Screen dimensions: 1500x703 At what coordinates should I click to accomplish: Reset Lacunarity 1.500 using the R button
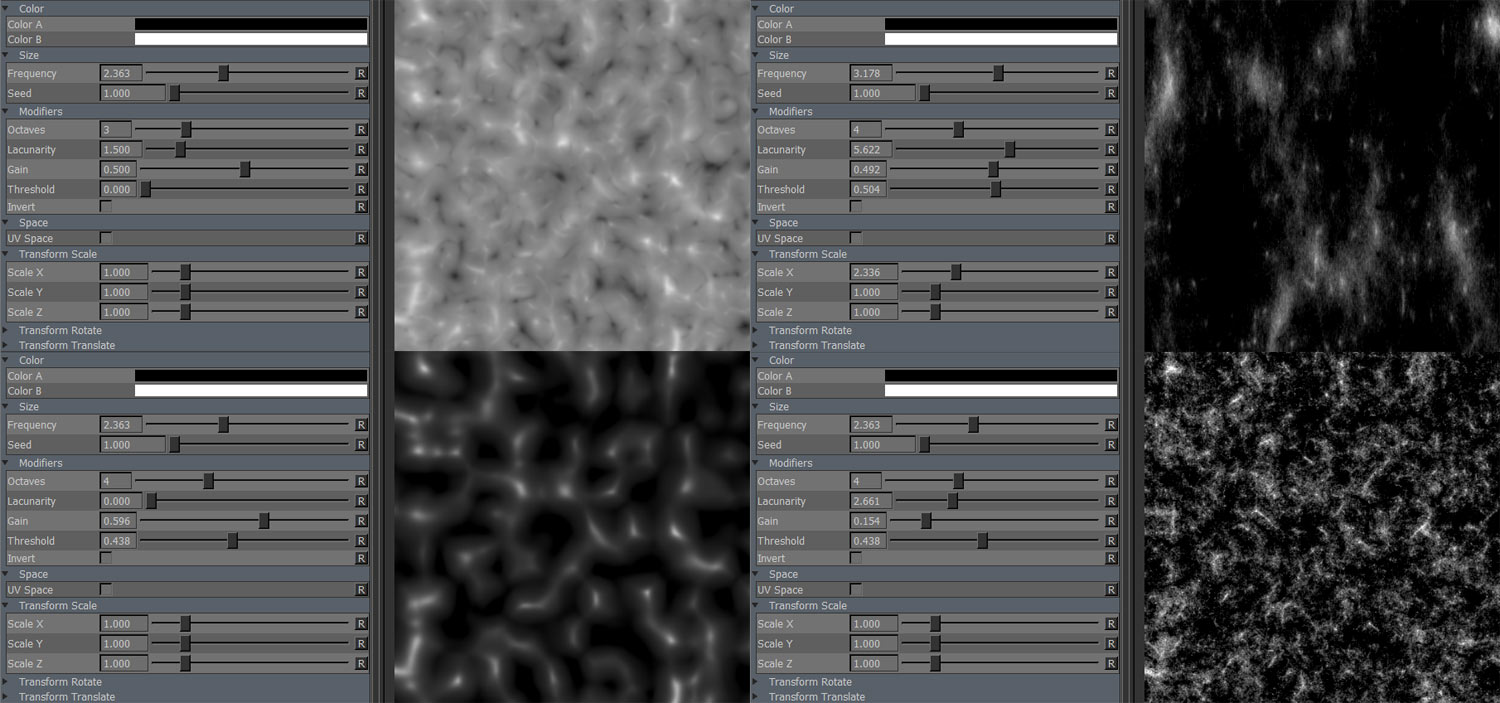pyautogui.click(x=361, y=150)
